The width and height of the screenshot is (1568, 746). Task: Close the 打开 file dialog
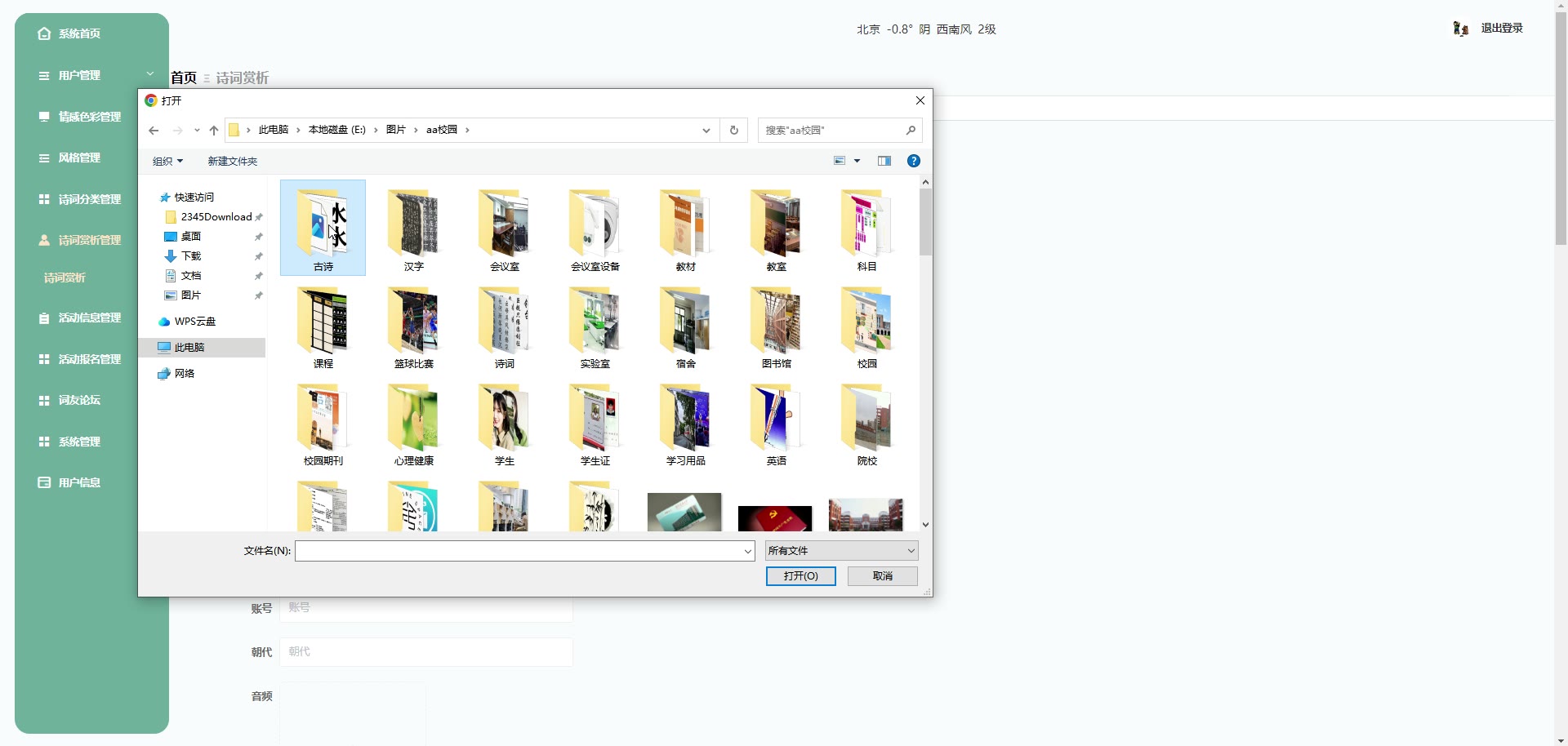tap(920, 100)
